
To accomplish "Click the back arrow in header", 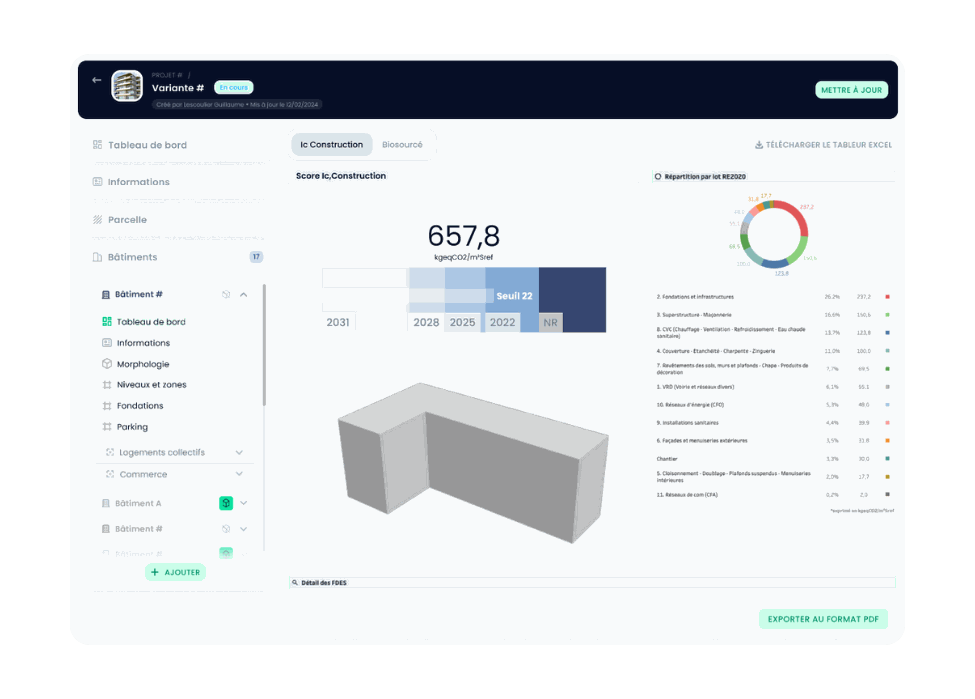I will [96, 80].
